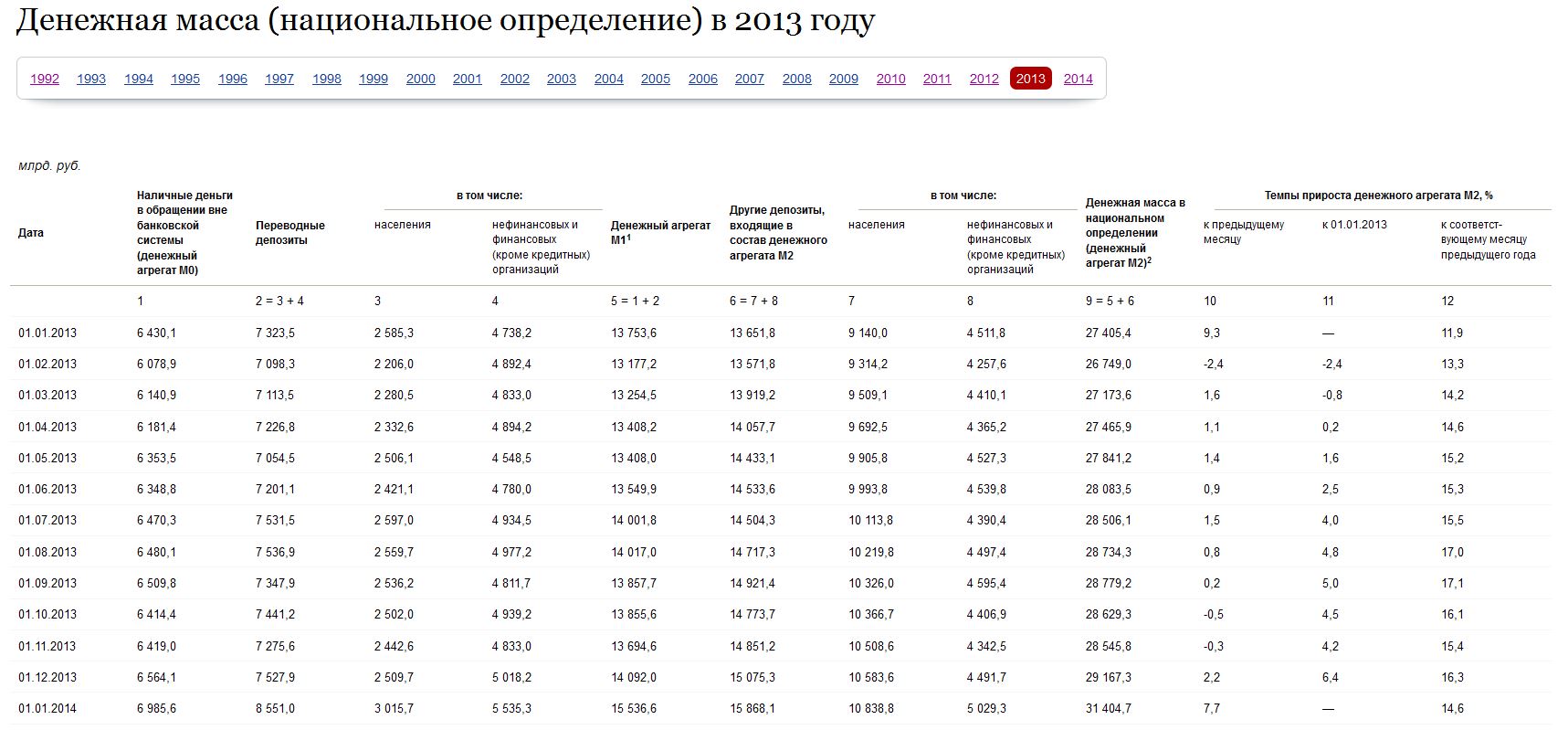The image size is (1568, 730).
Task: Click the 'млрд. руб.' units label
Action: pos(49,165)
